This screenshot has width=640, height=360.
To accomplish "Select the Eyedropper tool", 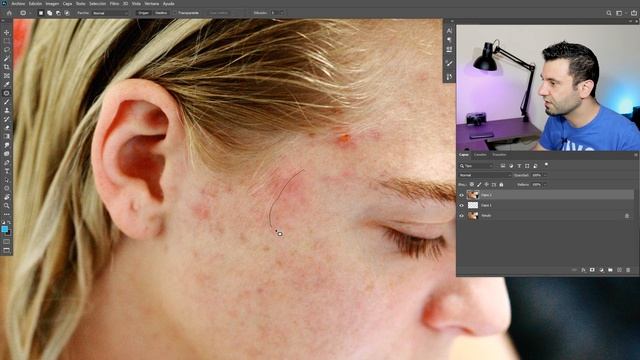I will point(7,84).
